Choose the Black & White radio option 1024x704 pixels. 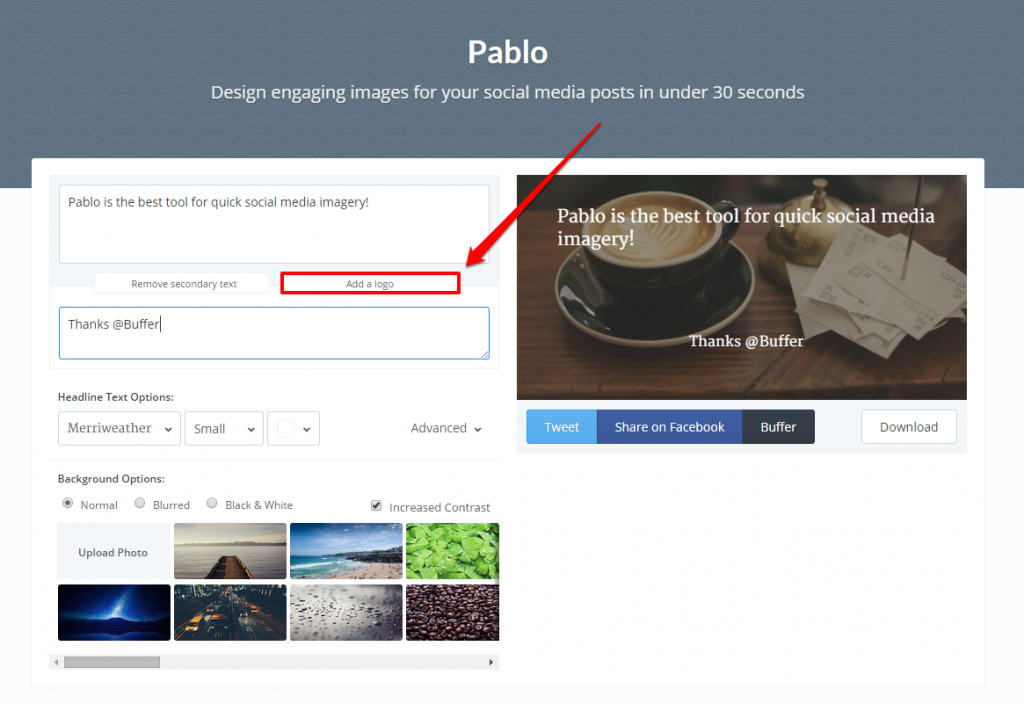212,504
